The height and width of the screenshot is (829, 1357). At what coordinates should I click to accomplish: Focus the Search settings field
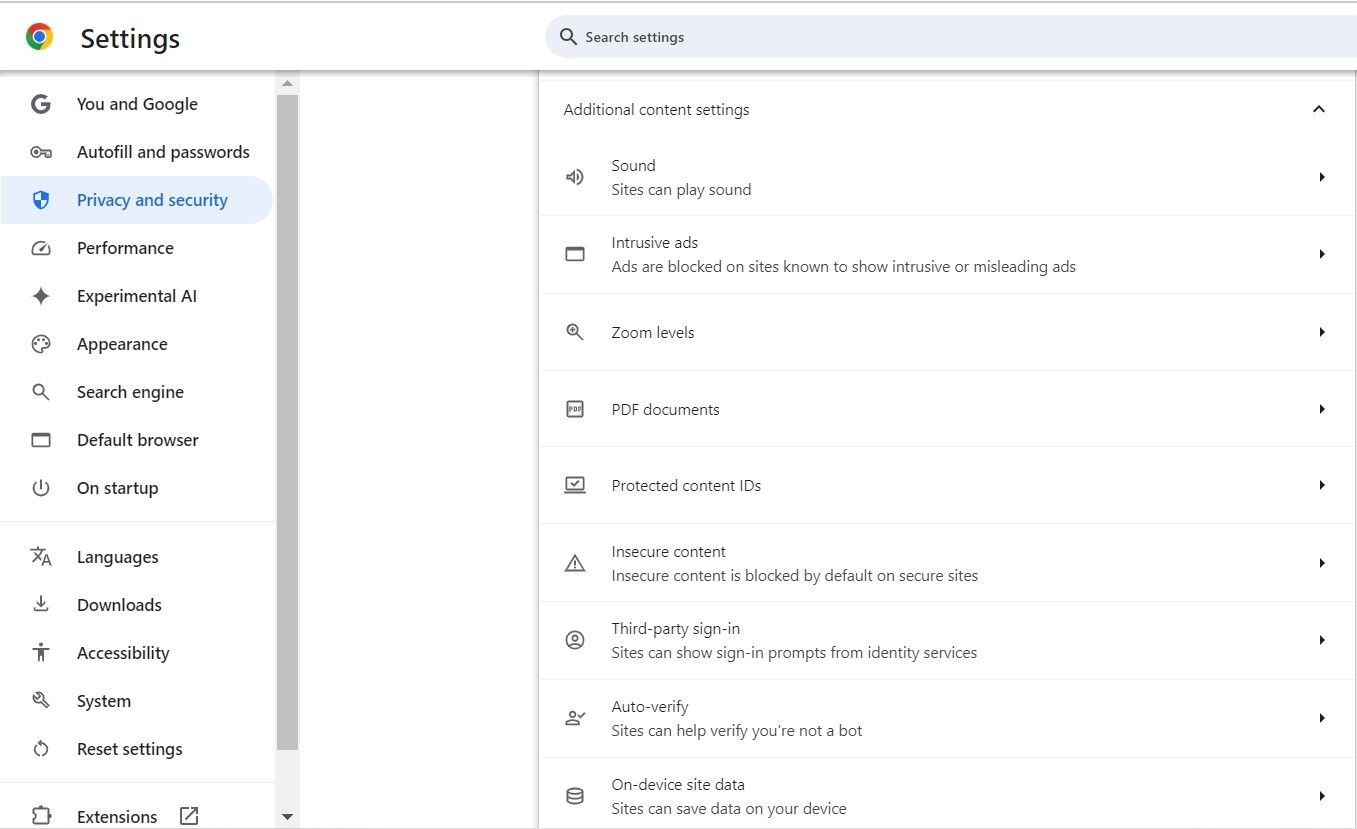click(951, 37)
